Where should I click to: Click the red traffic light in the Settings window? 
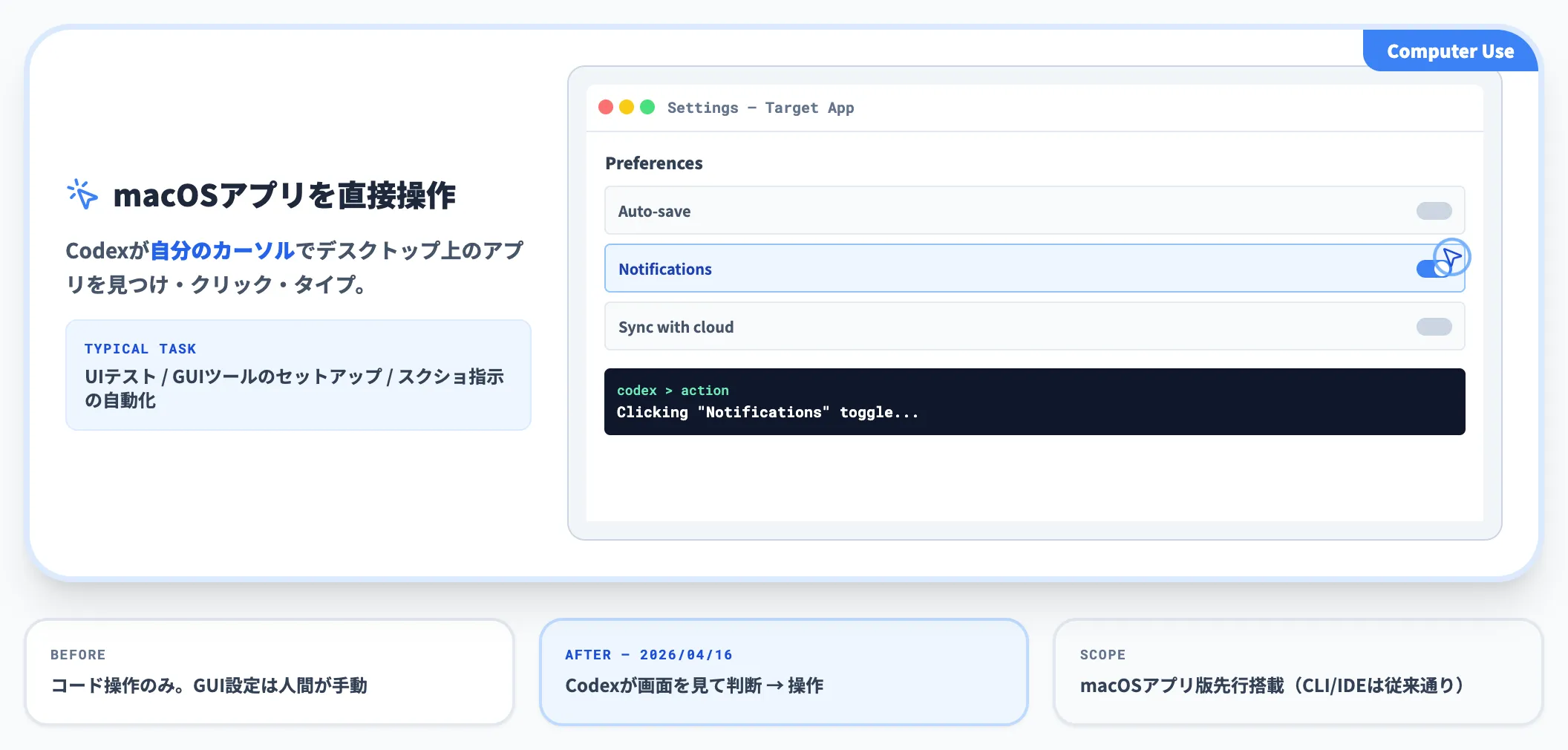(606, 107)
